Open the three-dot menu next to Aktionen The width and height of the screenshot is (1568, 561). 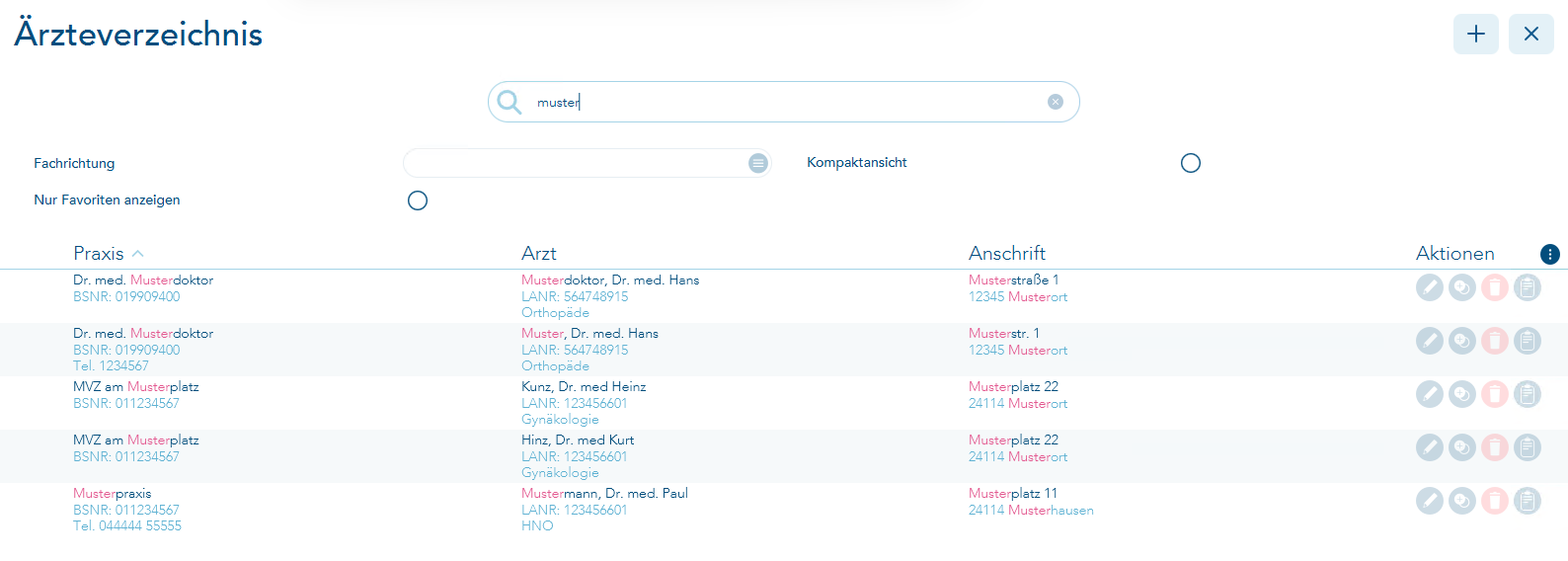(x=1549, y=255)
